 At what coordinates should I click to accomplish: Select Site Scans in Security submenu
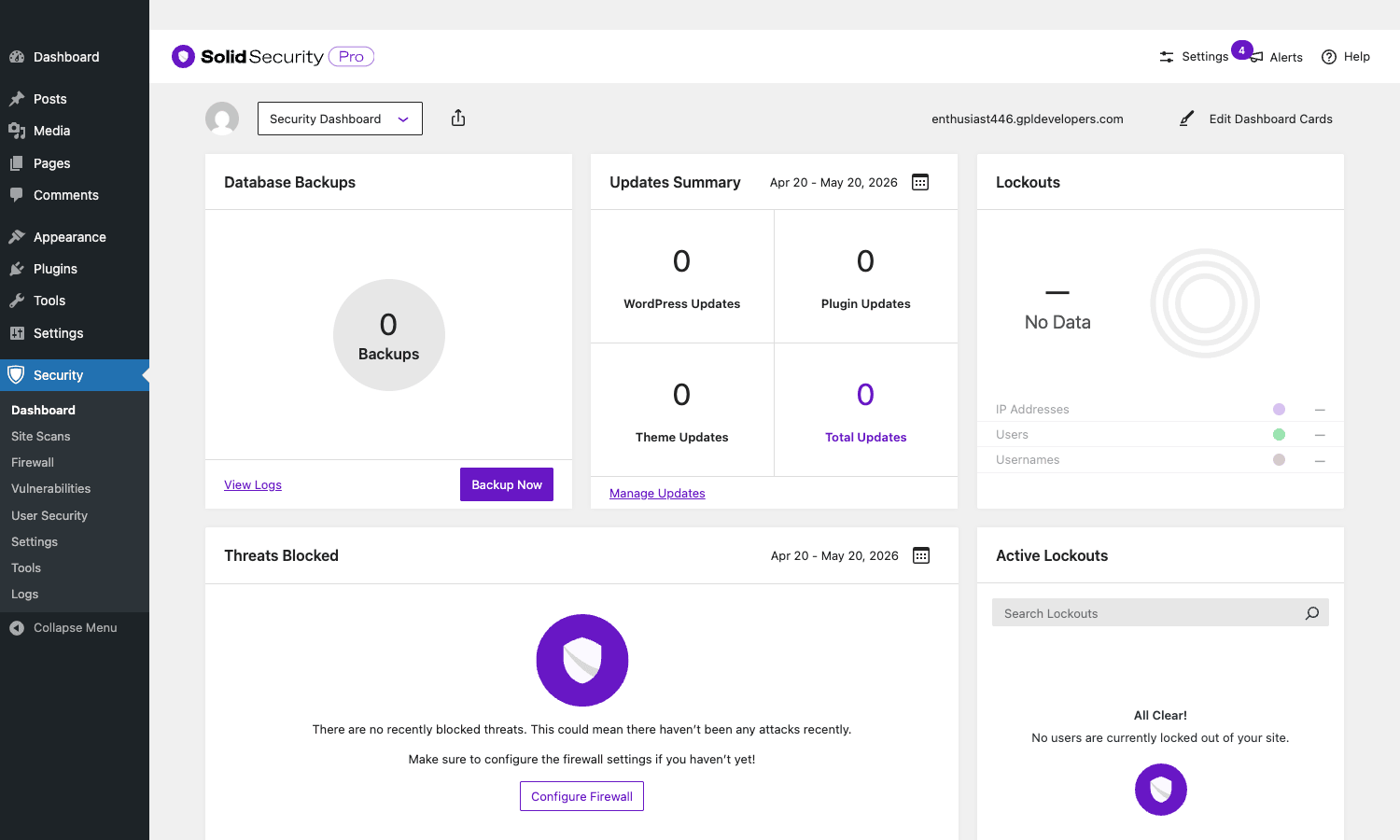click(40, 436)
